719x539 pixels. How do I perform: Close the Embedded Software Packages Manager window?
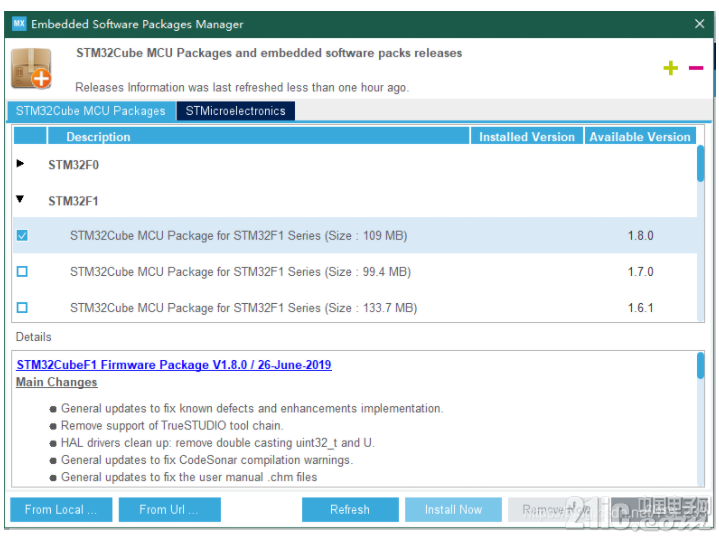(699, 23)
